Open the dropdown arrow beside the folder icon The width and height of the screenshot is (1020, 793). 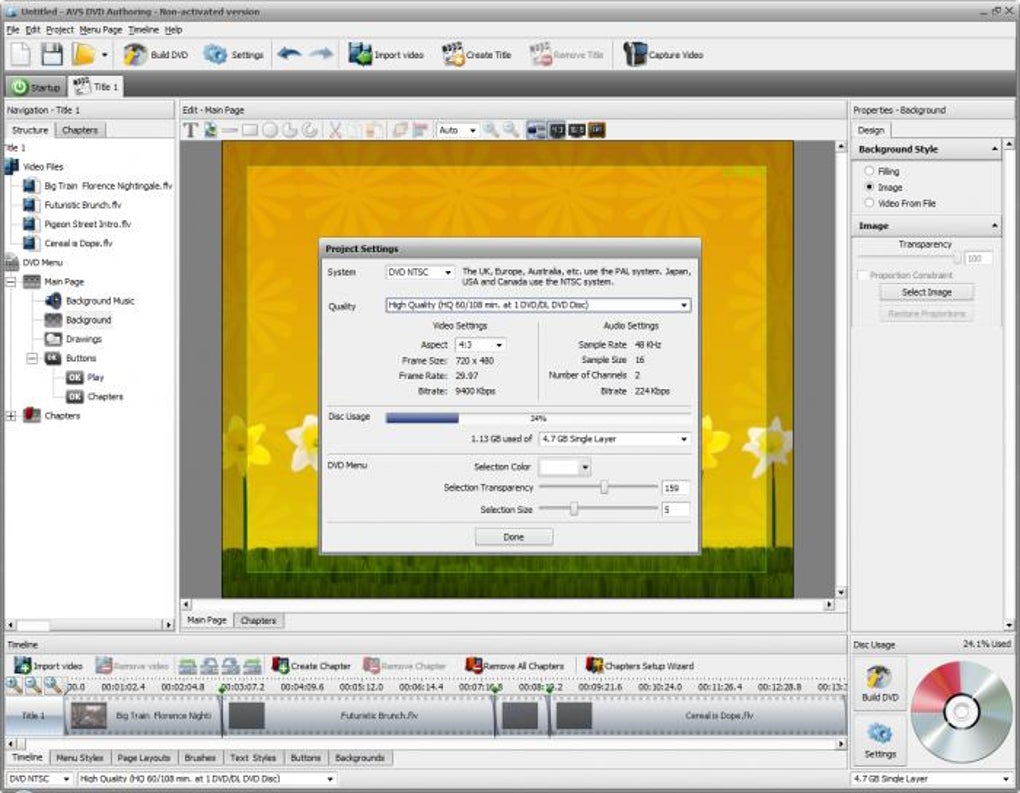pyautogui.click(x=105, y=55)
